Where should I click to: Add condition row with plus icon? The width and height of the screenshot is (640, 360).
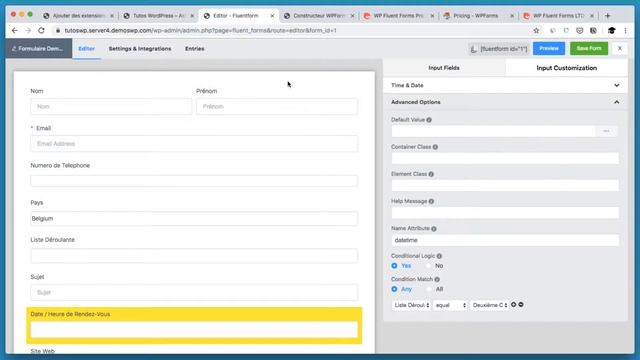(x=514, y=304)
